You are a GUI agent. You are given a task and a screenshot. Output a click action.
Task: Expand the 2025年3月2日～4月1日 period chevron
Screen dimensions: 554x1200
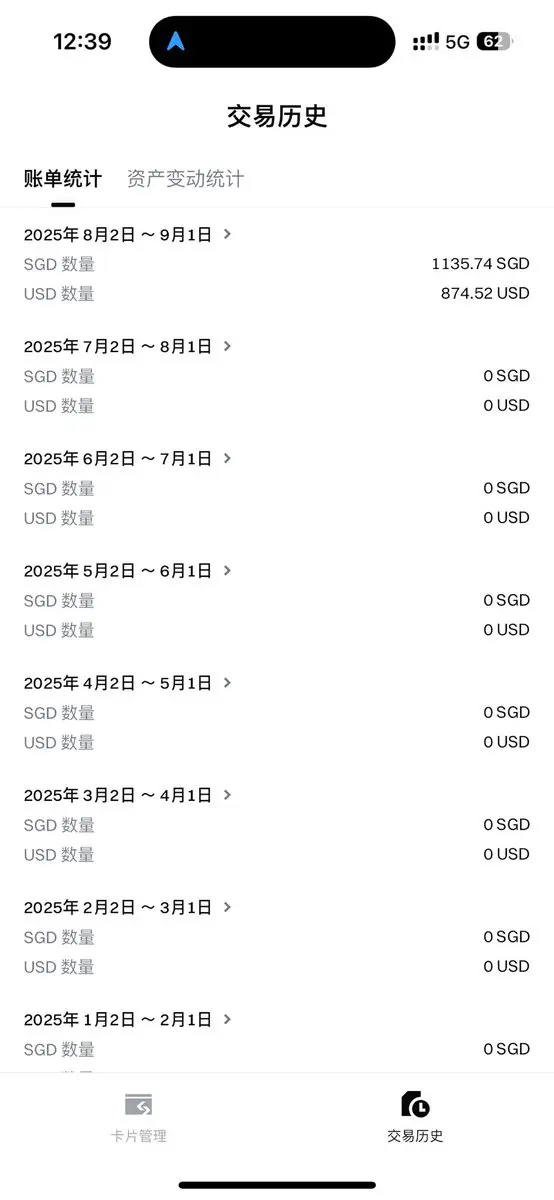(228, 794)
